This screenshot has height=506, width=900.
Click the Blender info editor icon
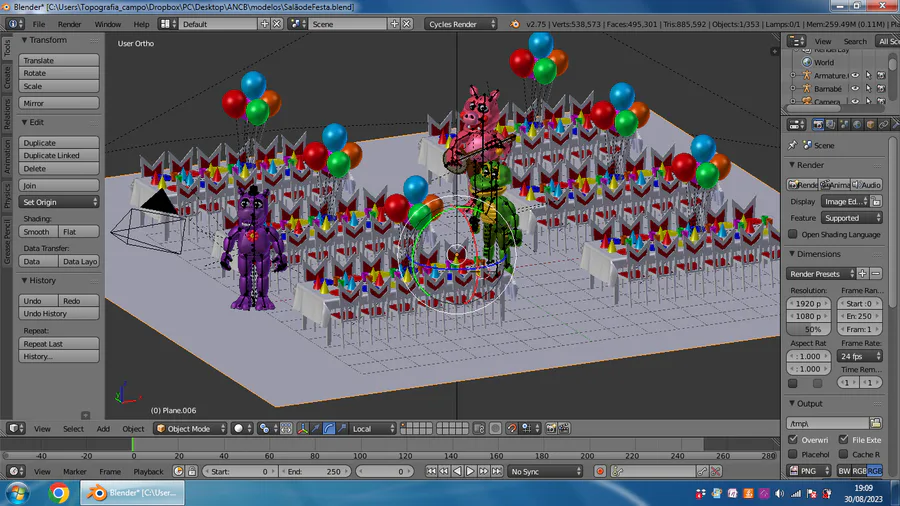click(x=15, y=24)
